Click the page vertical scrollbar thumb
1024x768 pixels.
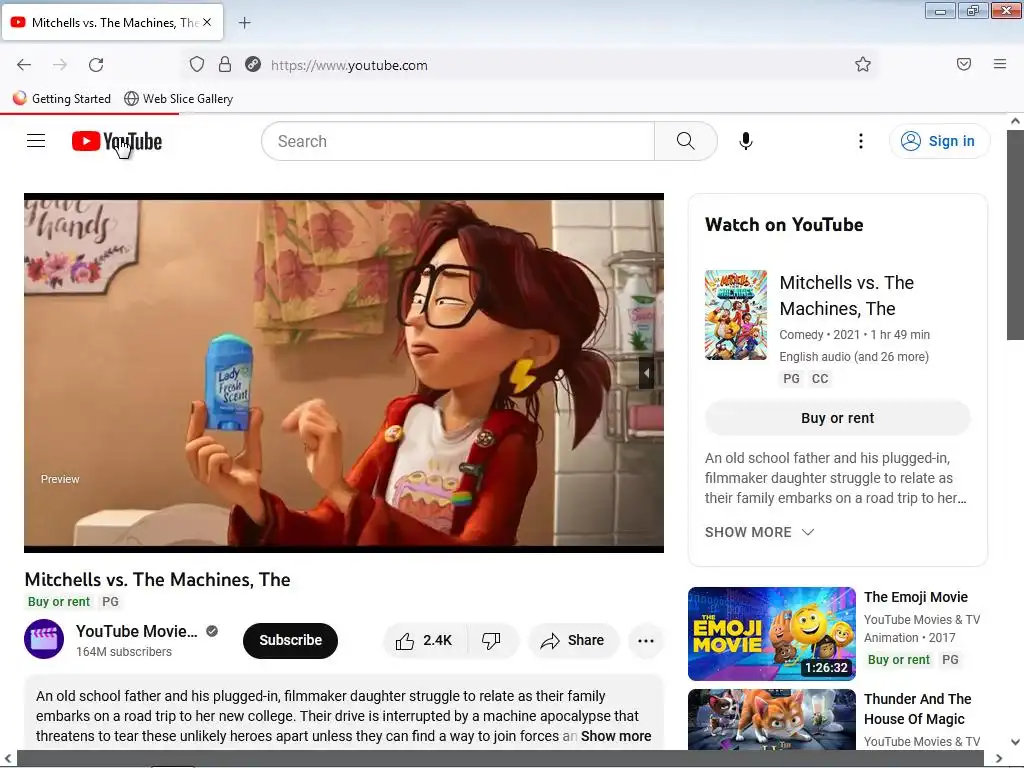[x=1015, y=234]
